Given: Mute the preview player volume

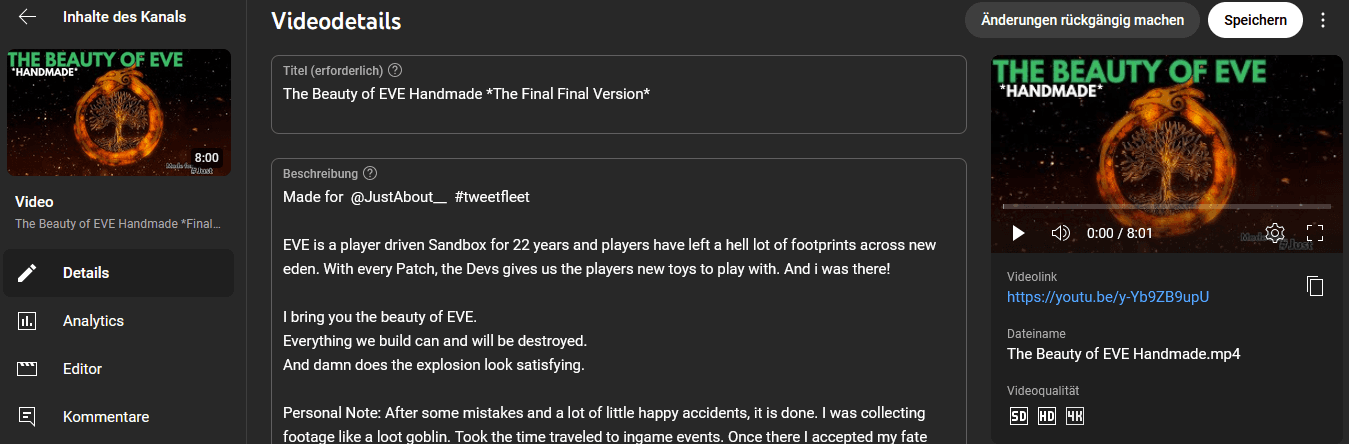Looking at the screenshot, I should click(1061, 233).
